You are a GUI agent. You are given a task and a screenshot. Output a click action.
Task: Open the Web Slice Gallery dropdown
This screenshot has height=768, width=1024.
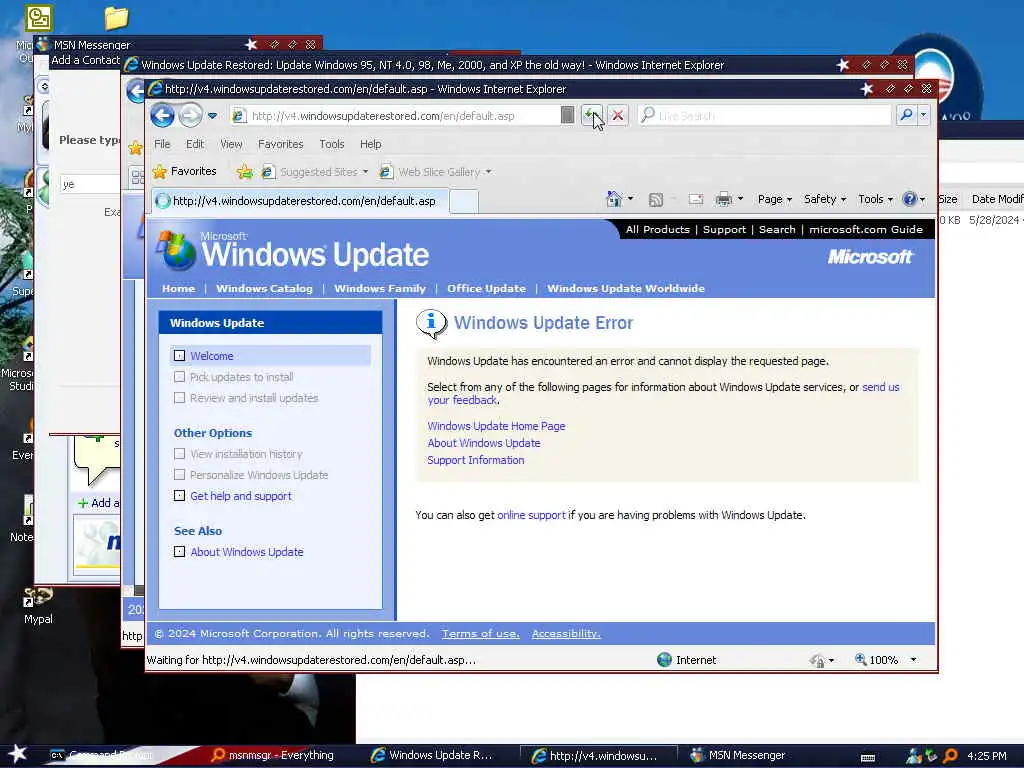(436, 172)
